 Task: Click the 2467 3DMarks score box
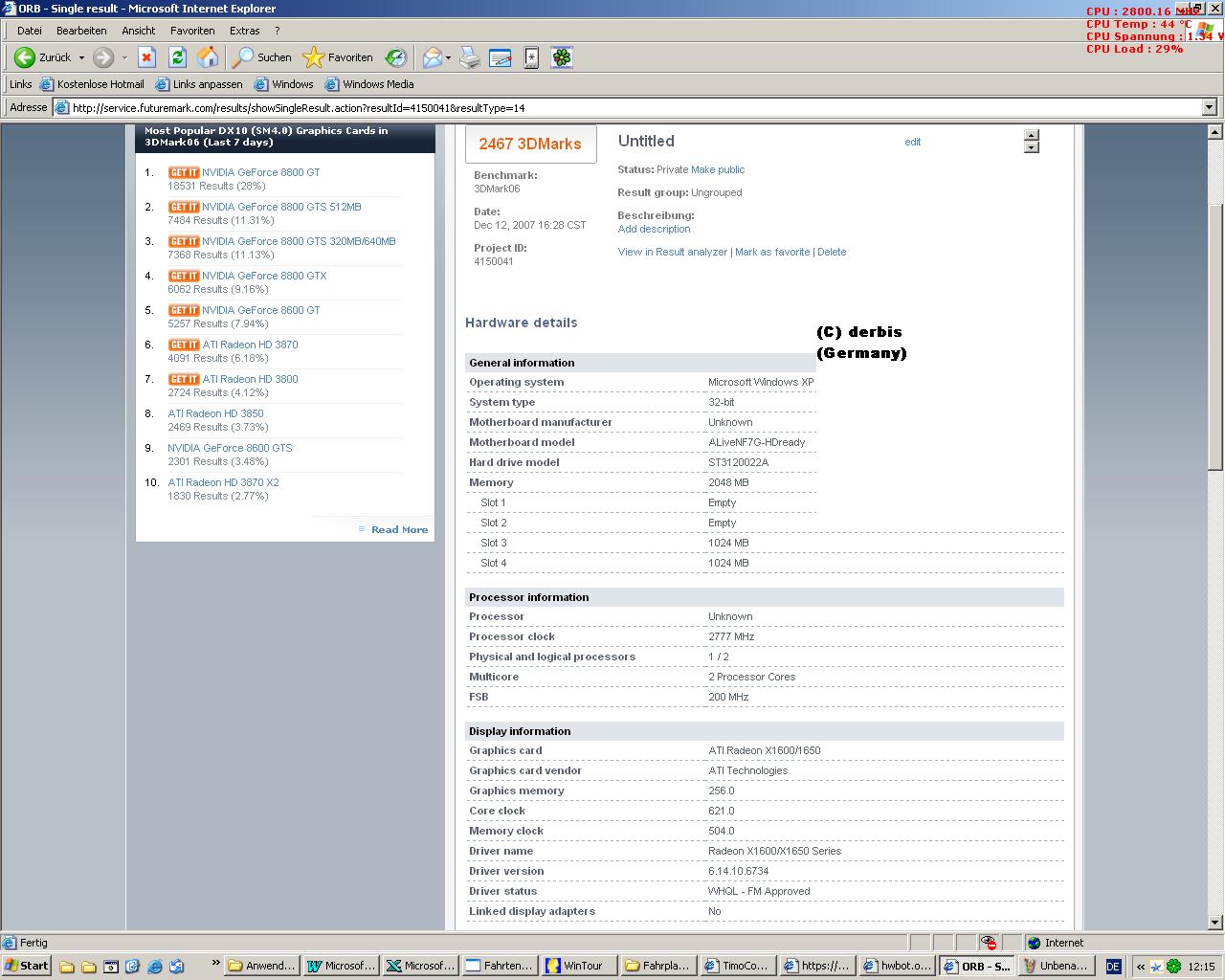[530, 144]
